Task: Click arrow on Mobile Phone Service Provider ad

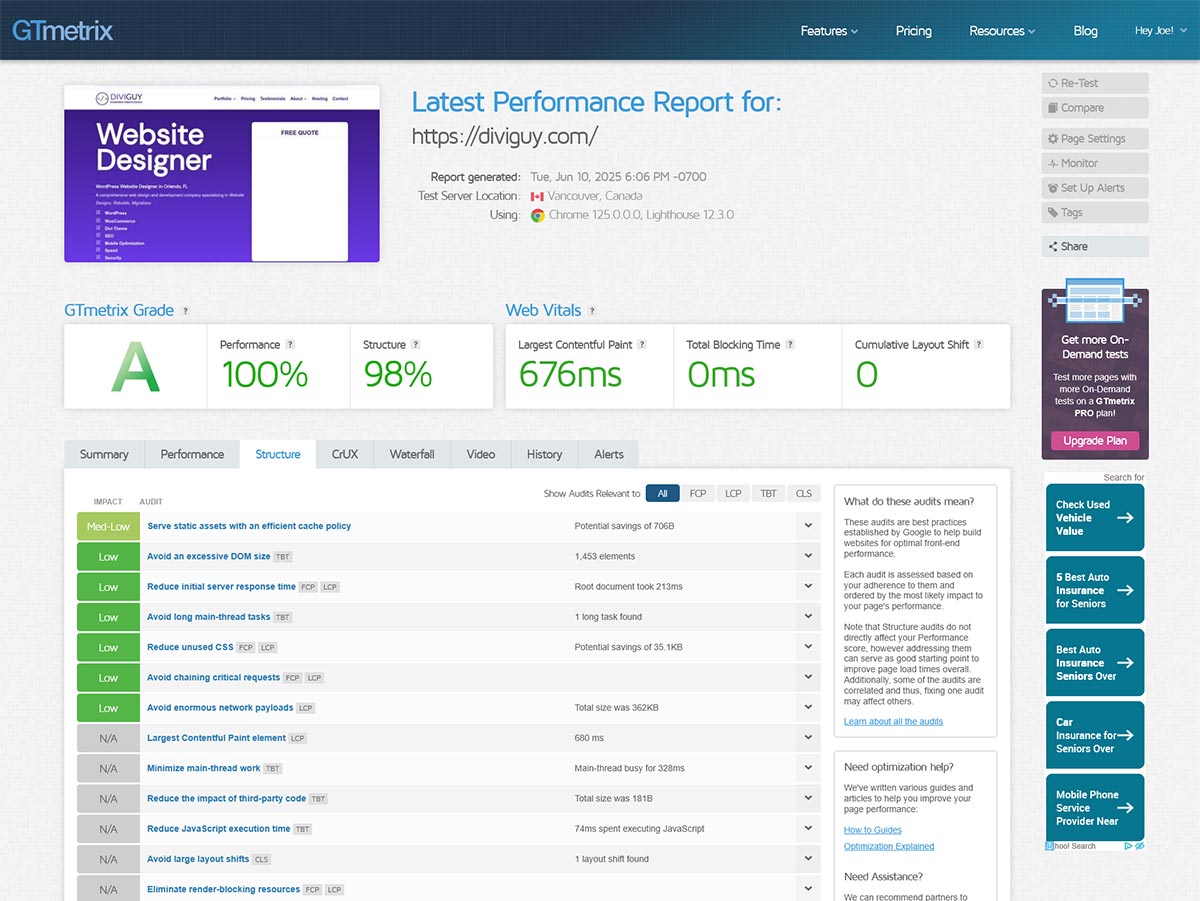Action: pos(1125,808)
